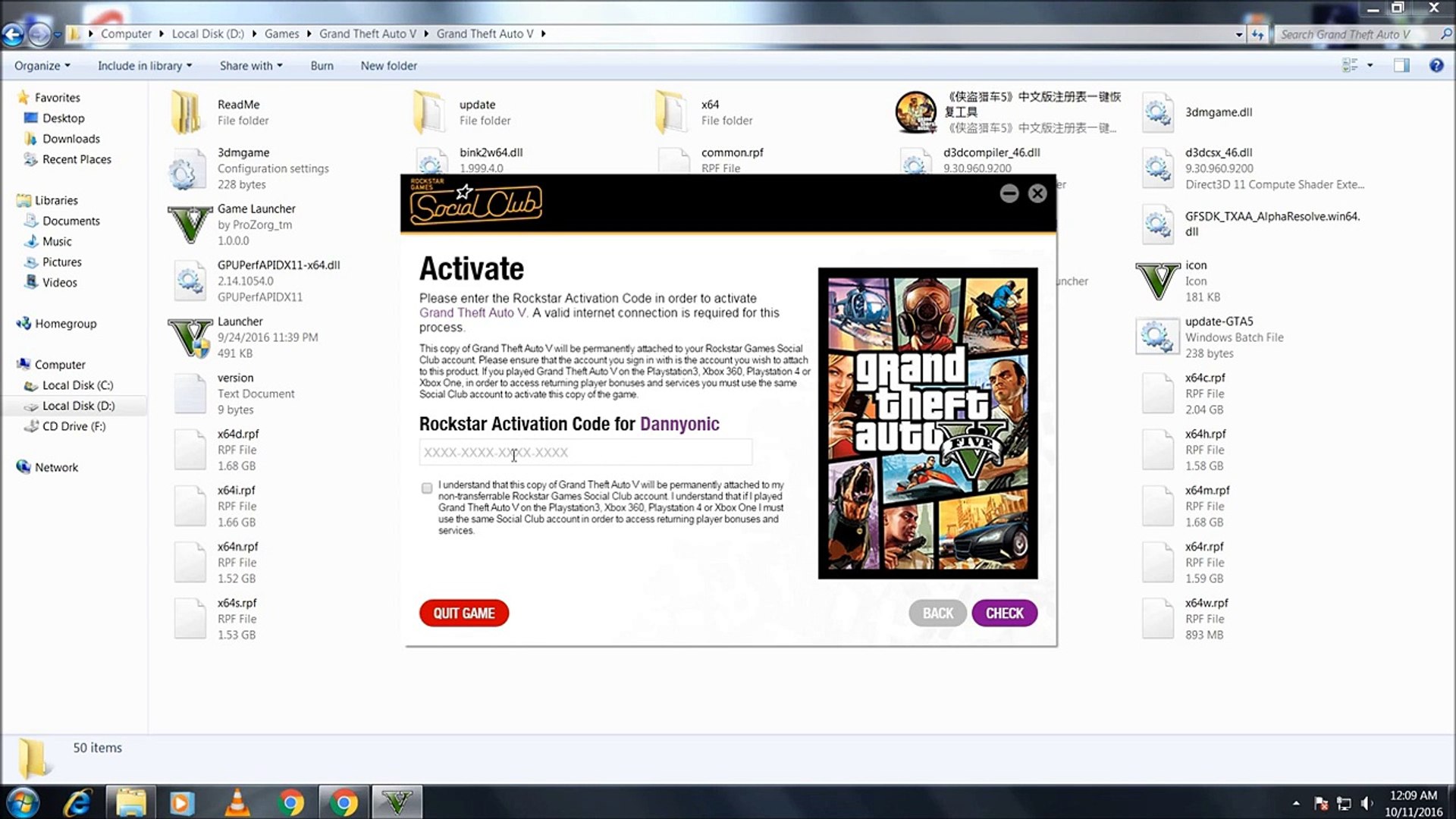Refresh the Explorer address bar
The width and height of the screenshot is (1456, 819).
click(1258, 34)
